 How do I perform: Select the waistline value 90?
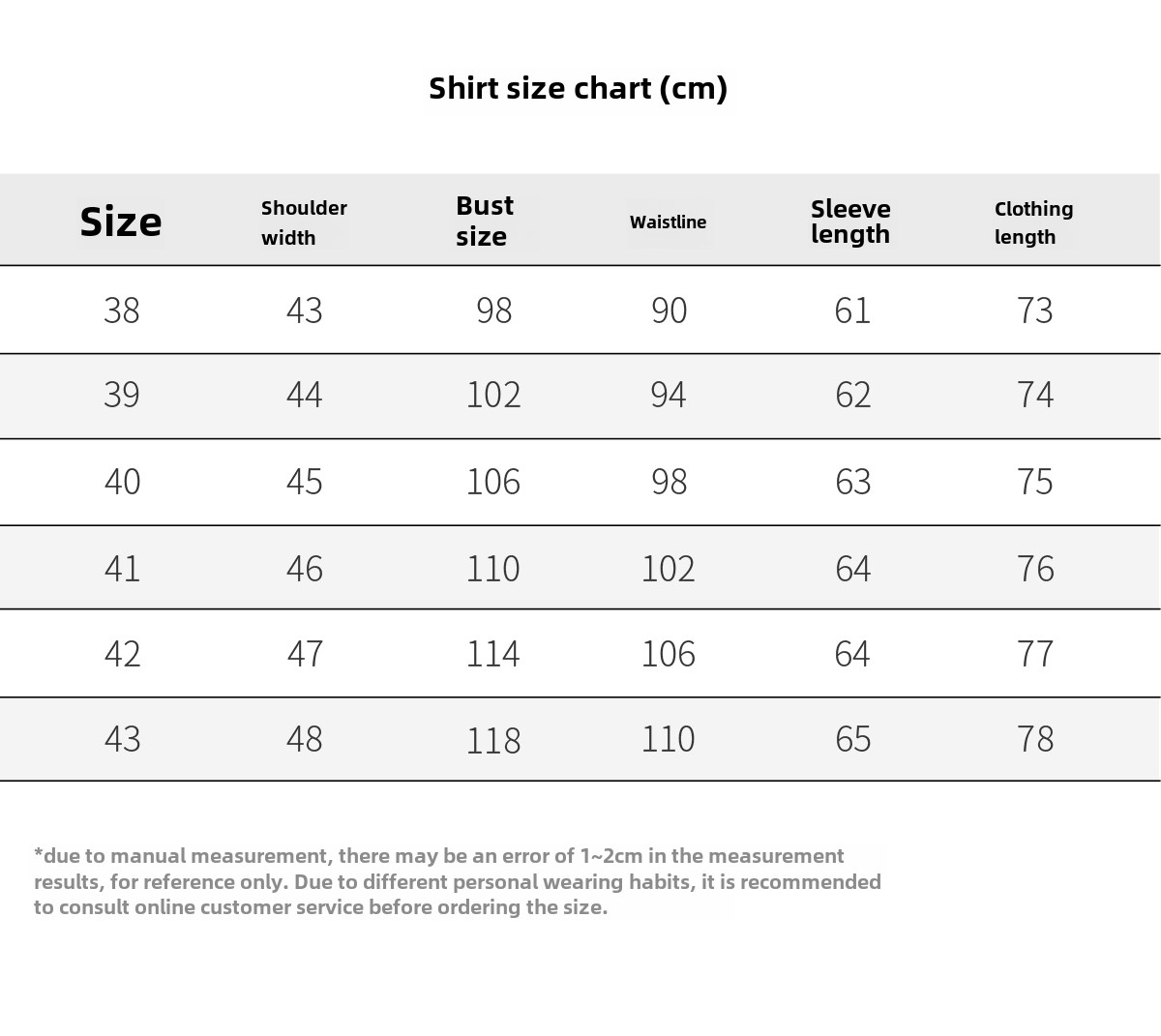(669, 311)
